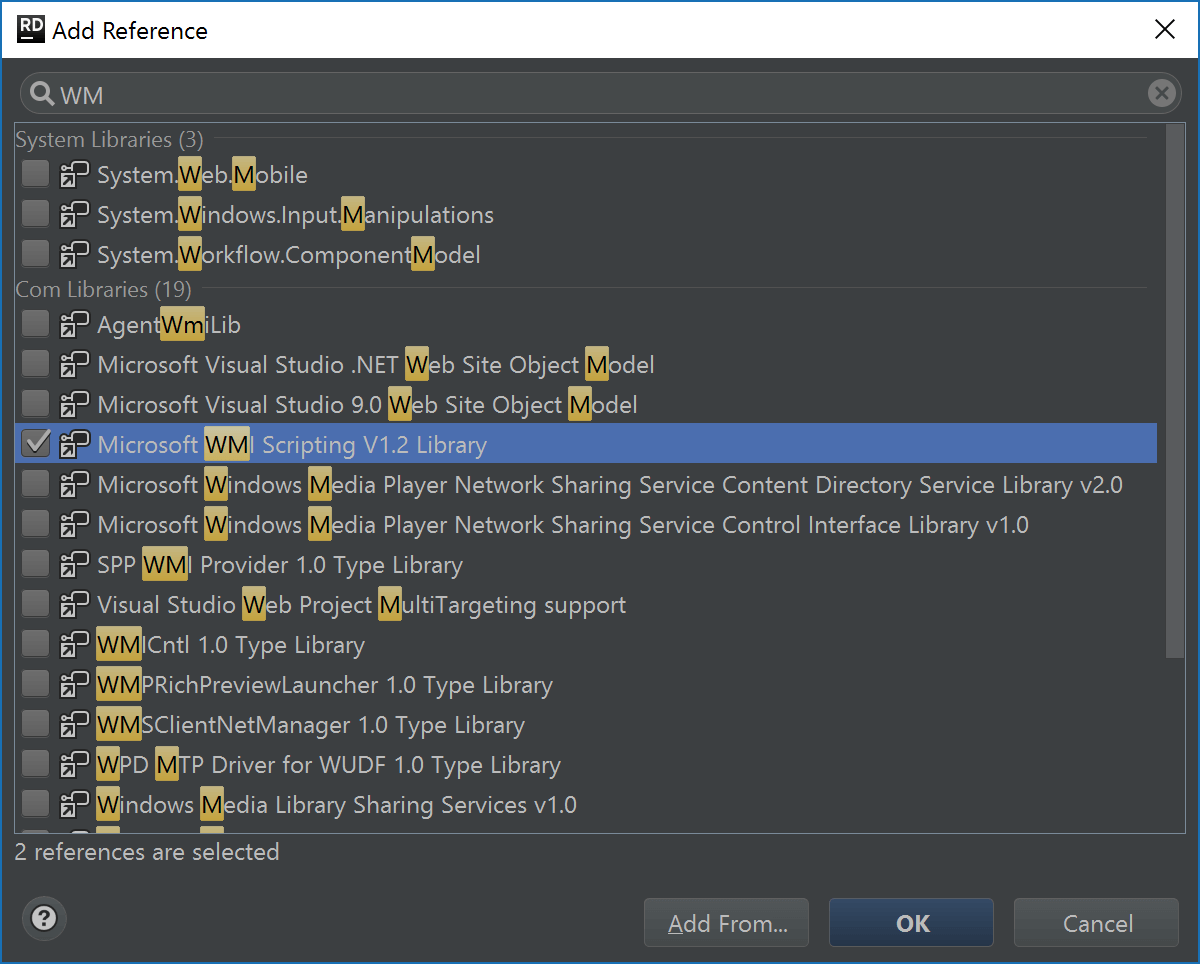Click the icon beside WMSClientNetManager 1.0 Type Library
This screenshot has height=964, width=1200.
pos(75,725)
